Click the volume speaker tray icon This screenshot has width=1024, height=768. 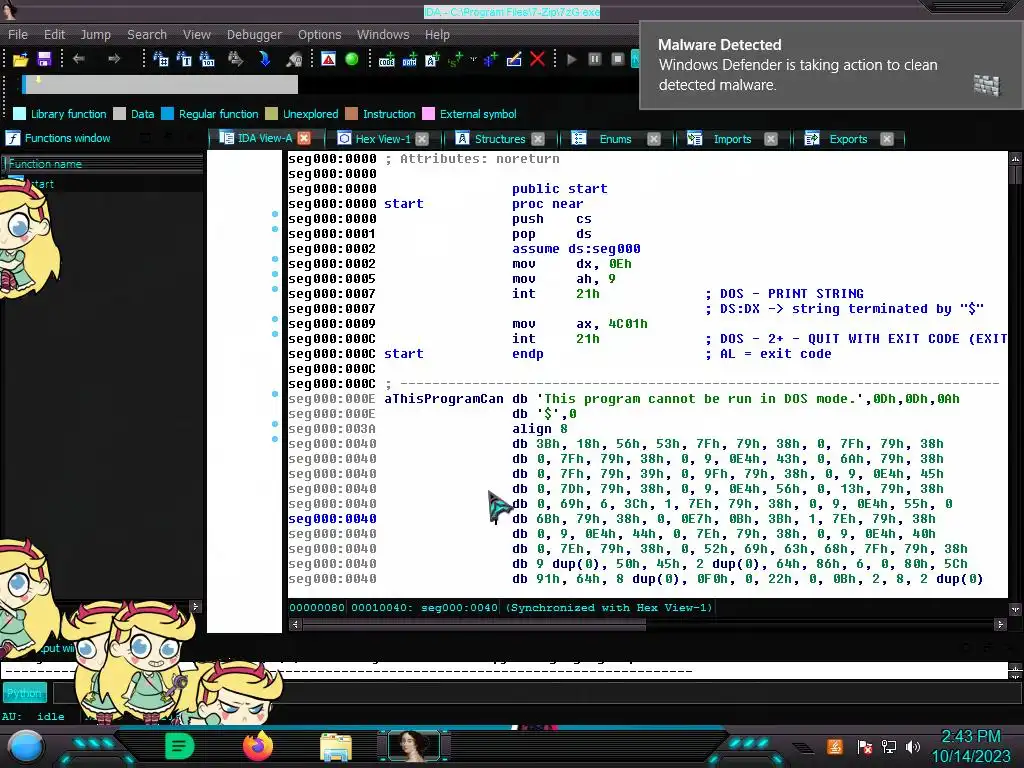[913, 747]
